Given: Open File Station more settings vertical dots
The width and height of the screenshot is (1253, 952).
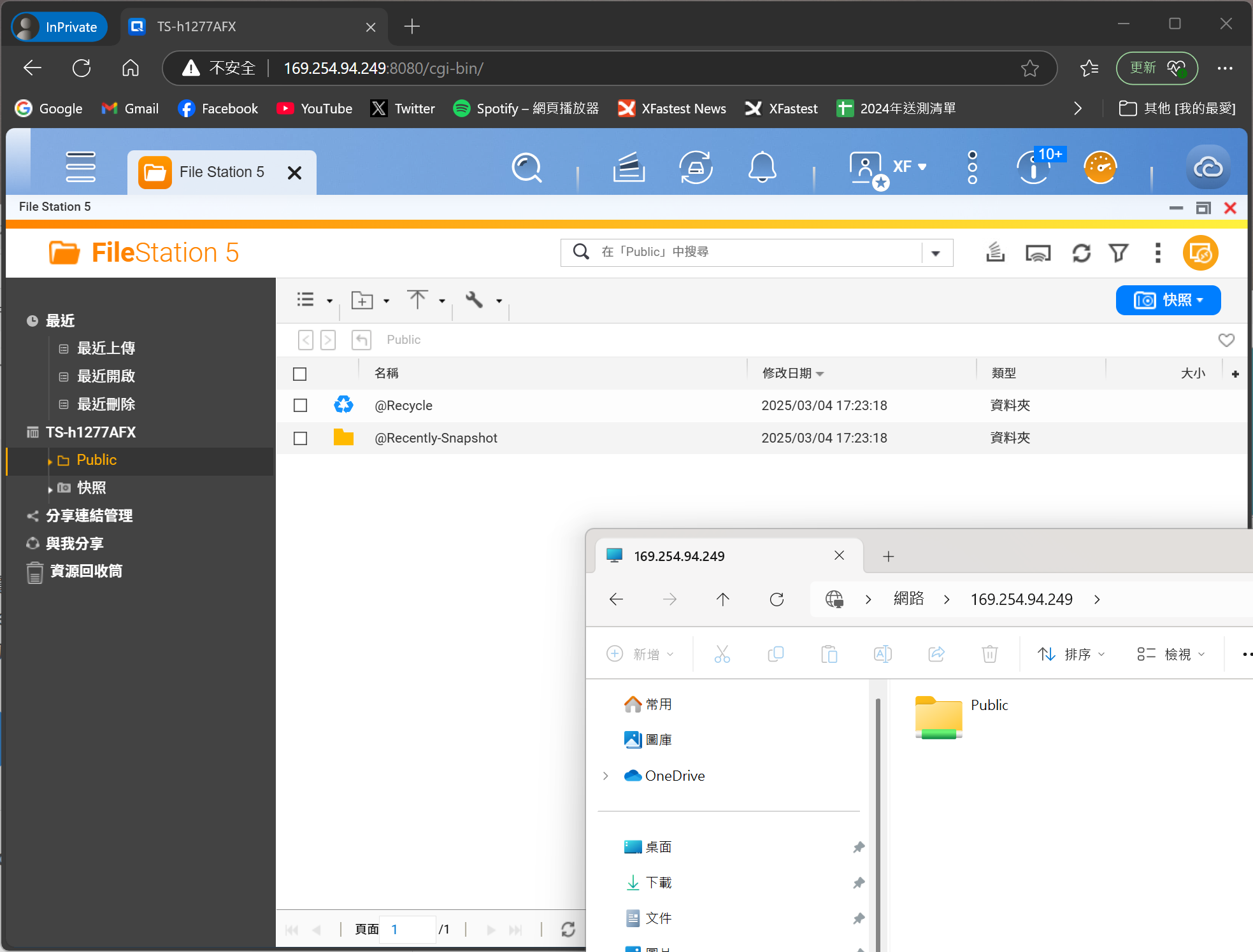Looking at the screenshot, I should pyautogui.click(x=1157, y=253).
